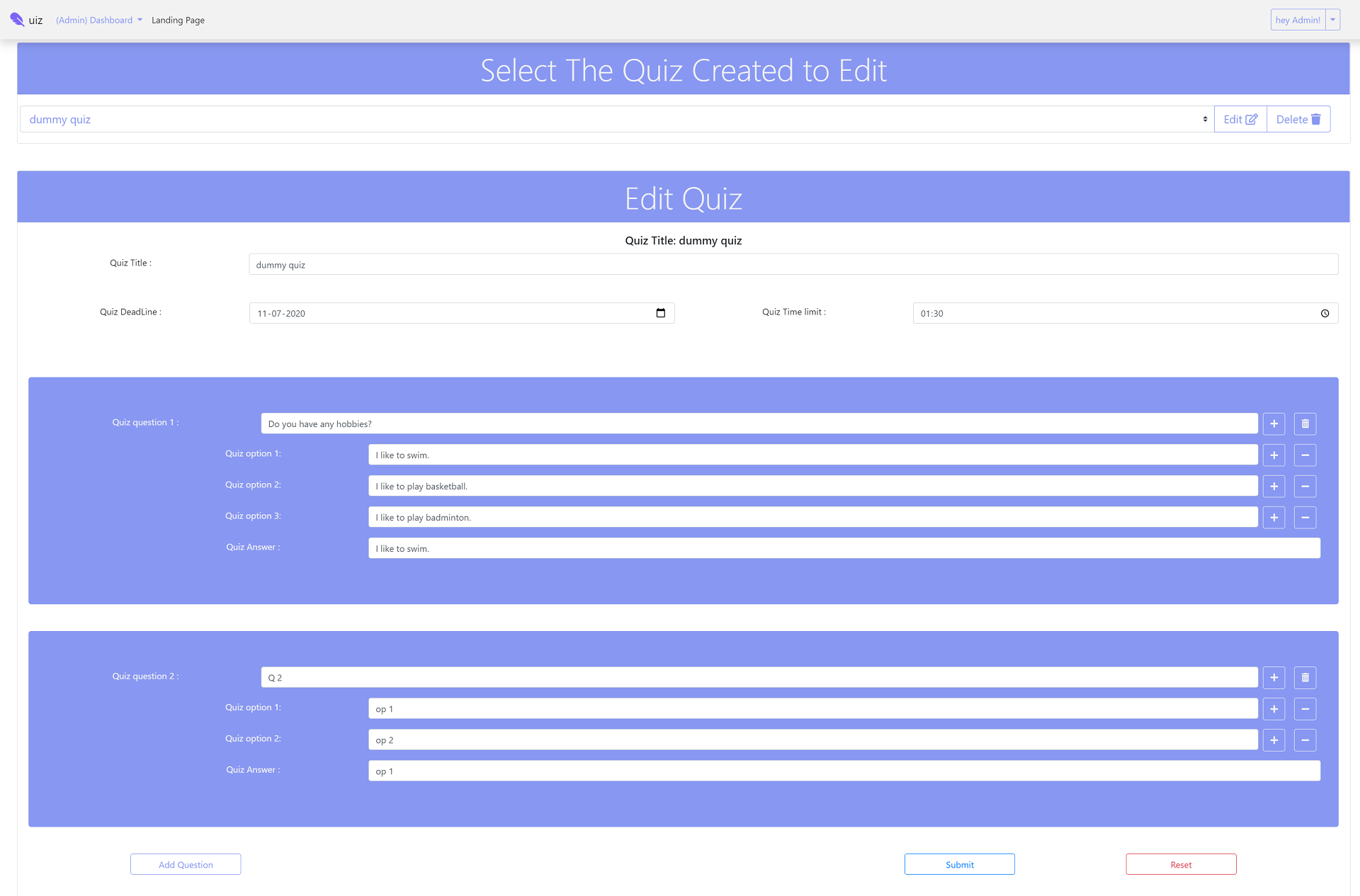
Task: Delete quiz question 2 with trash icon
Action: point(1305,677)
